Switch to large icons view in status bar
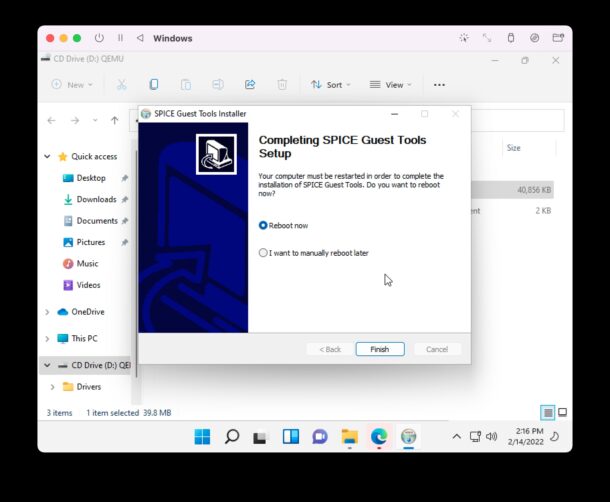Screen dimensions: 610x502 click(563, 412)
